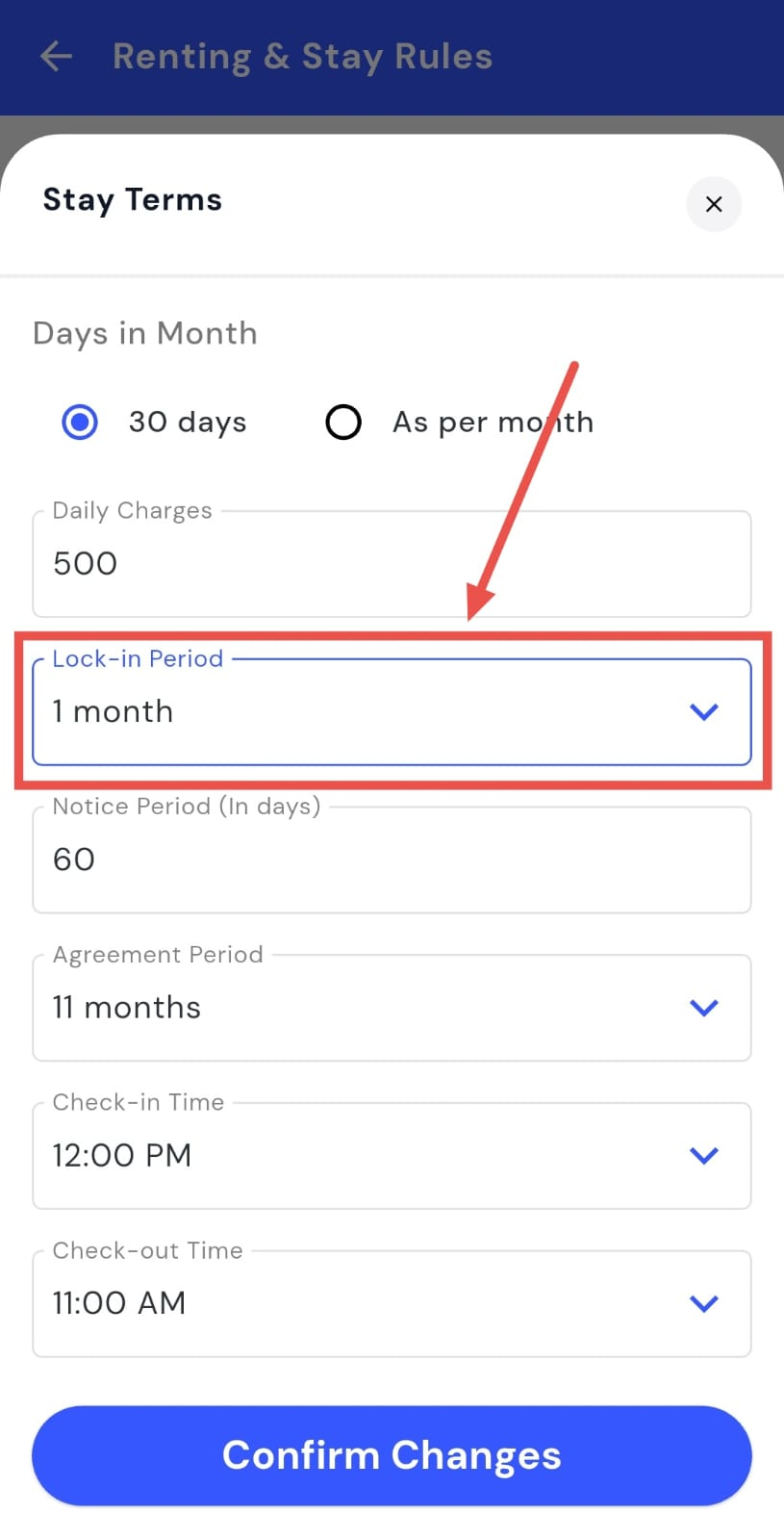Click the Renting & Stay Rules title
This screenshot has width=784, height=1540.
(302, 57)
